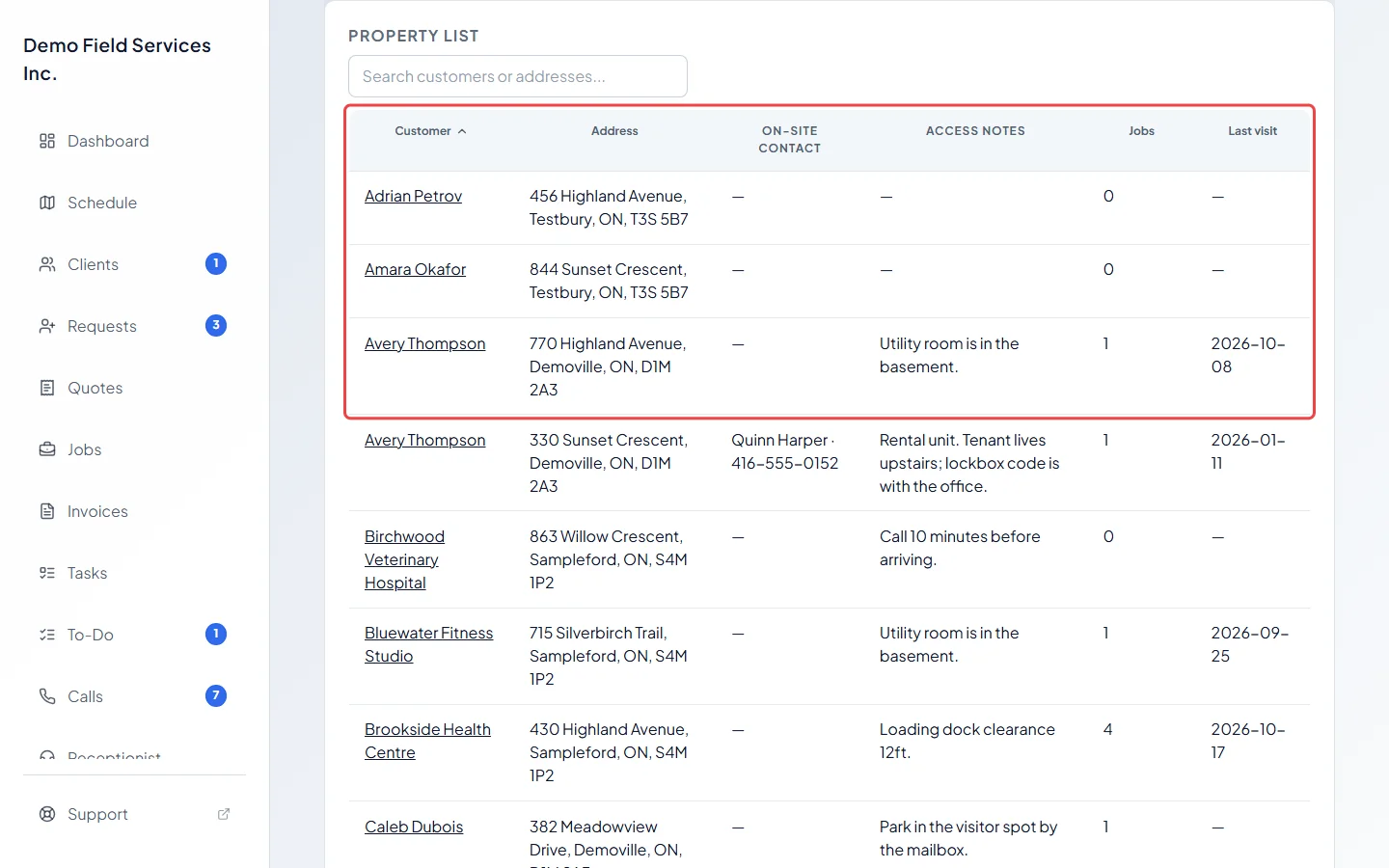Click the To-Do badge showing 1
This screenshot has width=1389, height=868.
(x=216, y=634)
